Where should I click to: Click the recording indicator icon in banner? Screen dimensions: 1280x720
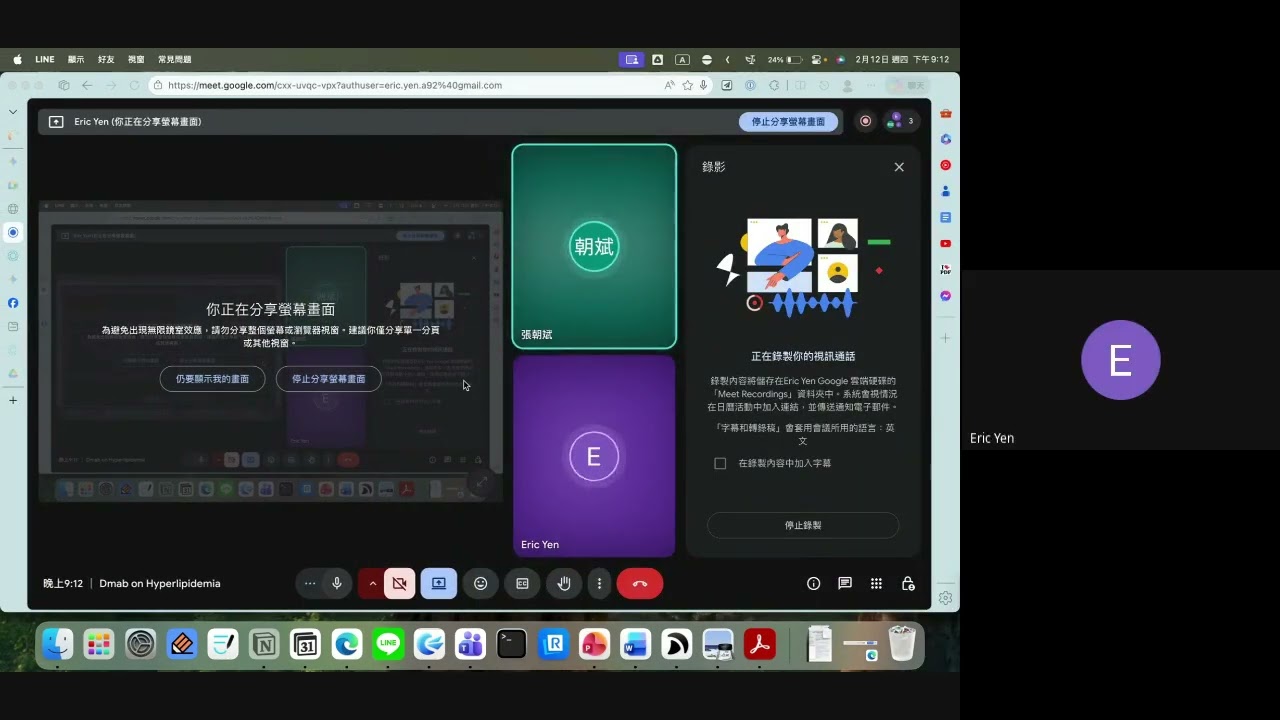[x=866, y=121]
